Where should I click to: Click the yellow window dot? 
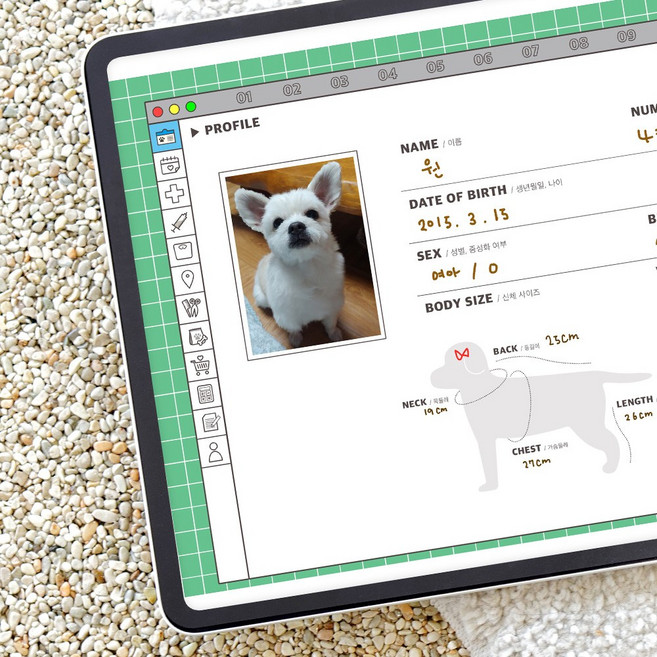click(174, 109)
